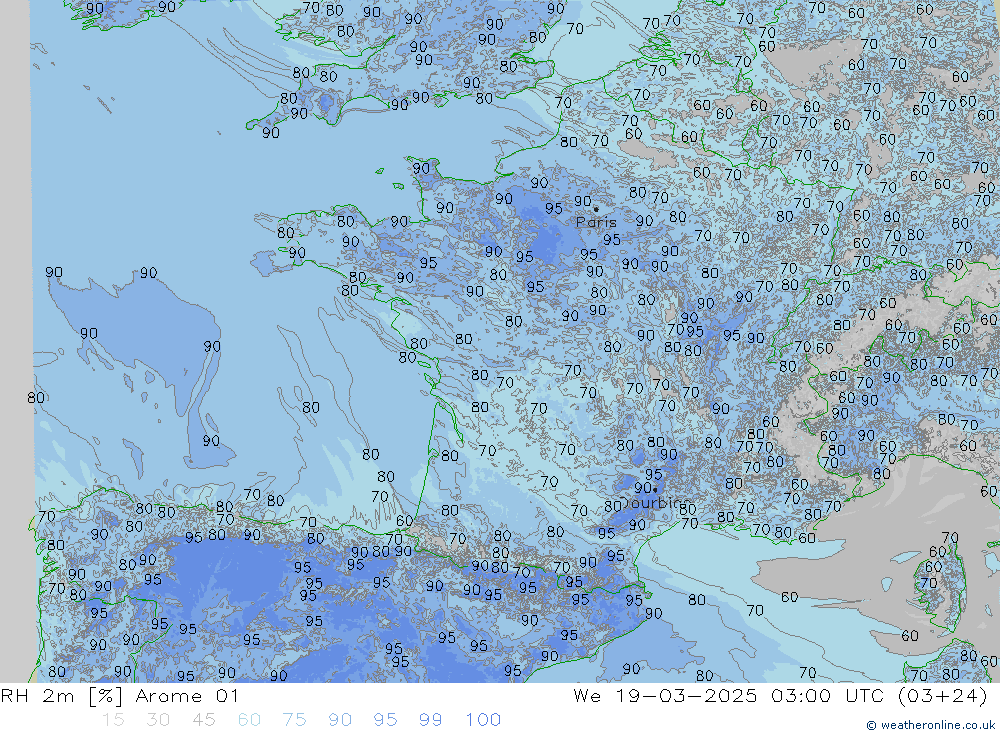
Task: Click the legend value 30
Action: point(158,720)
